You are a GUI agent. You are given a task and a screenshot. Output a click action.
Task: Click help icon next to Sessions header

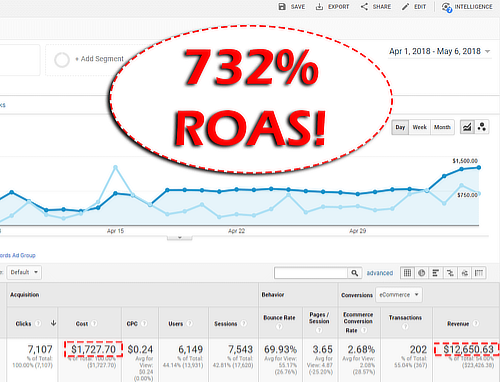[x=244, y=323]
